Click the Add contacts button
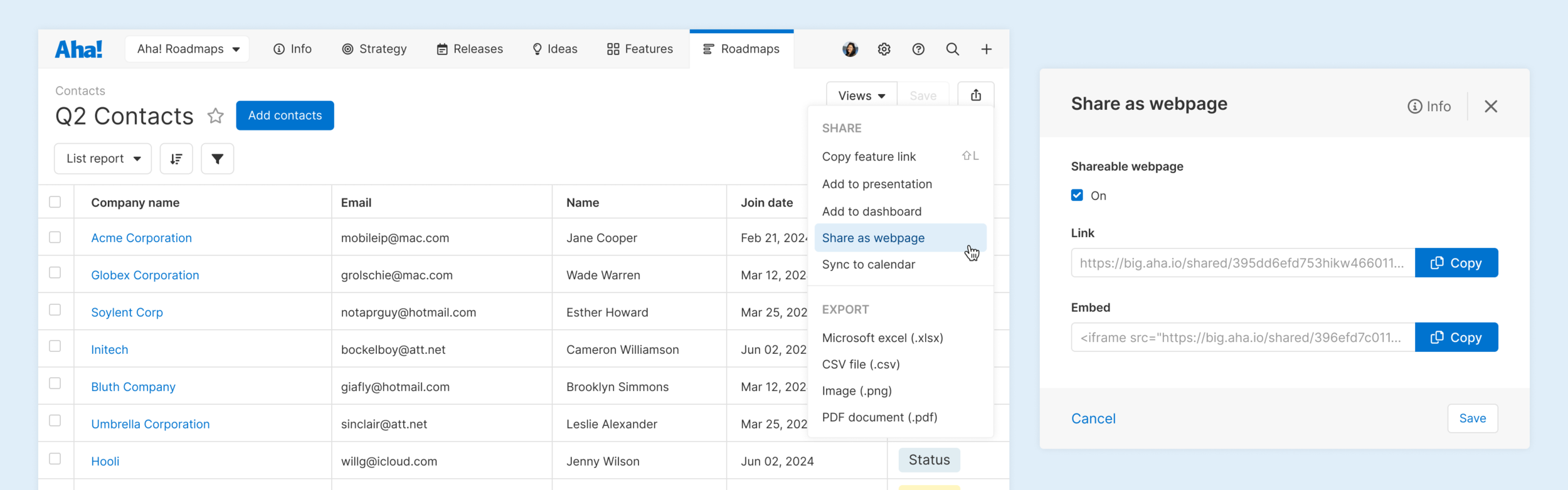Viewport: 1568px width, 490px height. pos(285,115)
